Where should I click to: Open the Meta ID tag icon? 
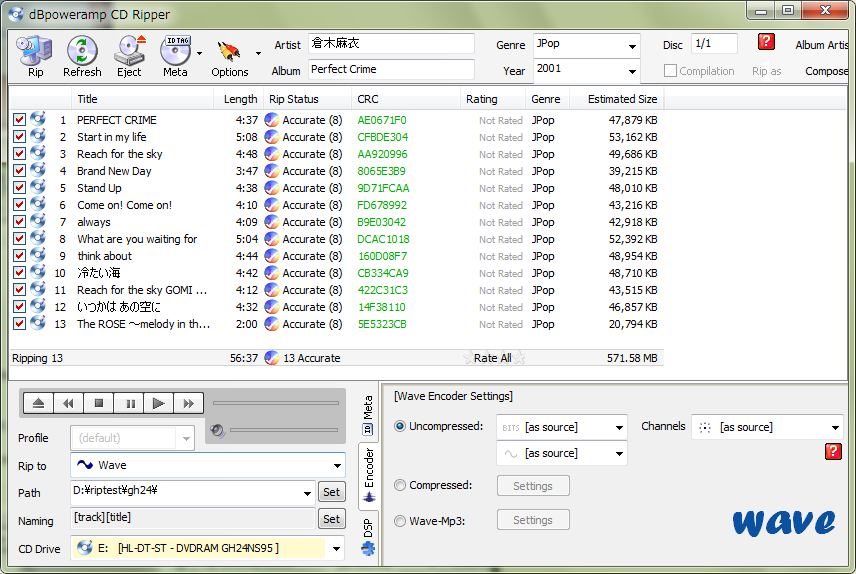[175, 51]
